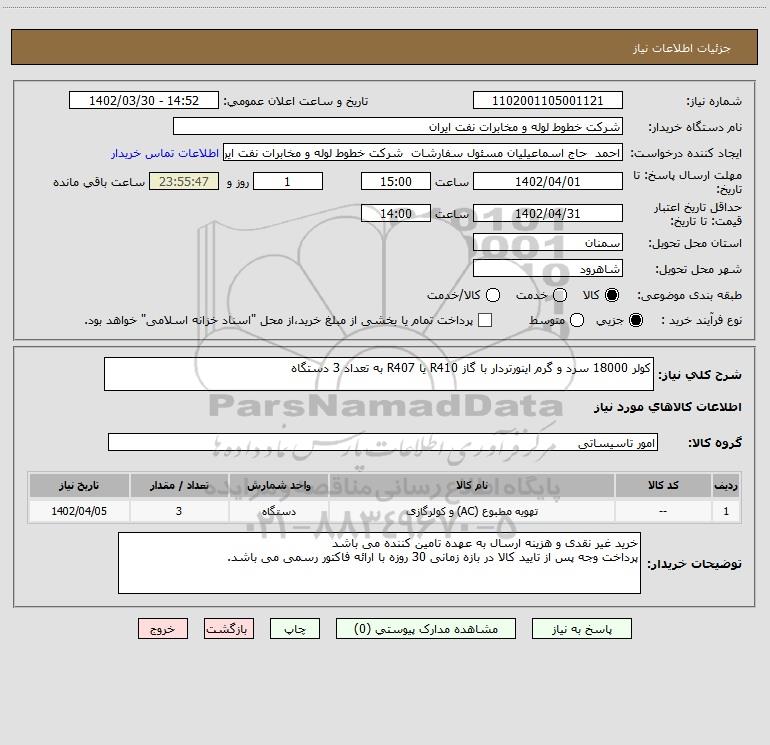
Task: Click the announcement date field 1402/03/30 - 14:52
Action: coord(143,101)
